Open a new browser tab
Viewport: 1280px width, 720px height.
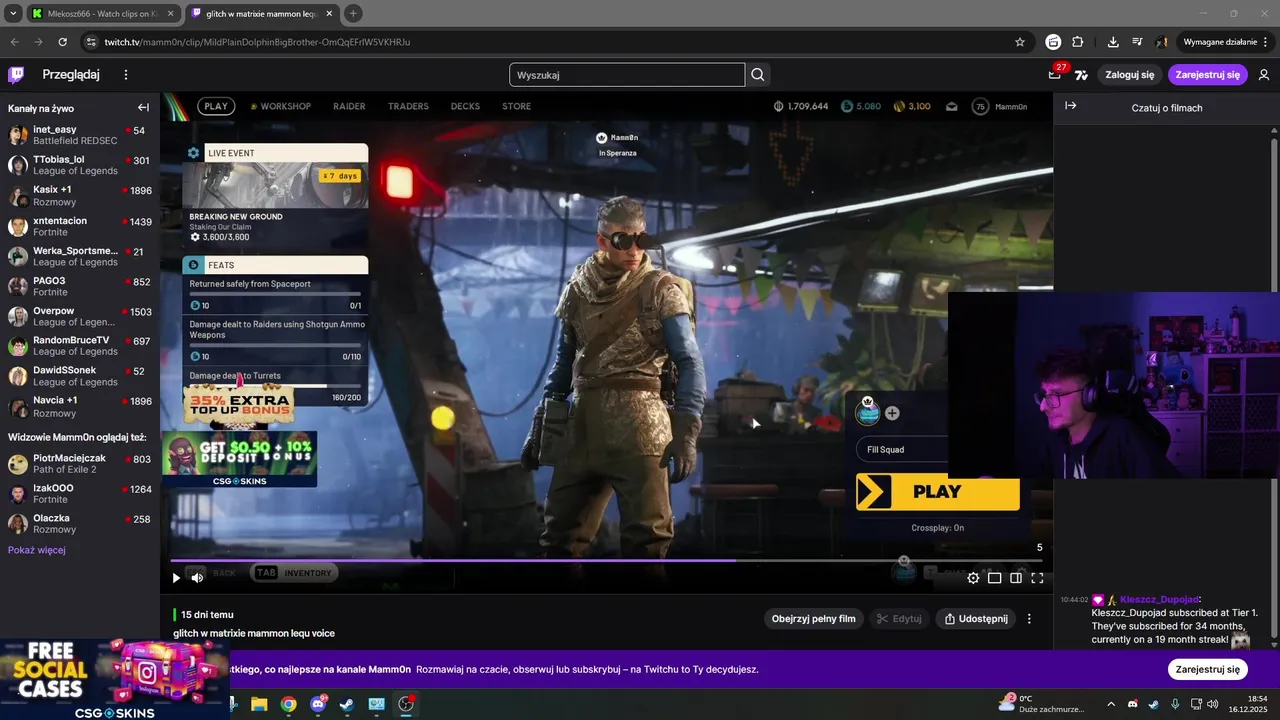click(x=353, y=14)
